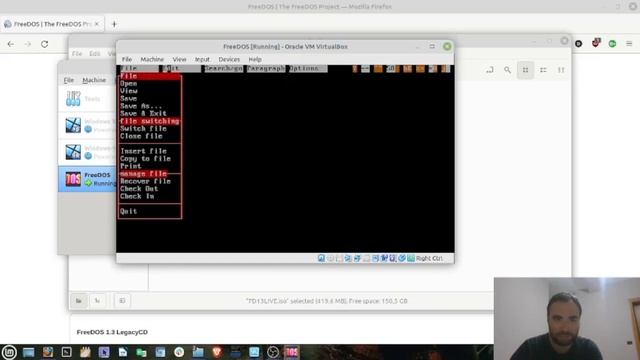Close the FreeDOS Firefox tab
Viewport: 640px width, 360px height.
[97, 24]
